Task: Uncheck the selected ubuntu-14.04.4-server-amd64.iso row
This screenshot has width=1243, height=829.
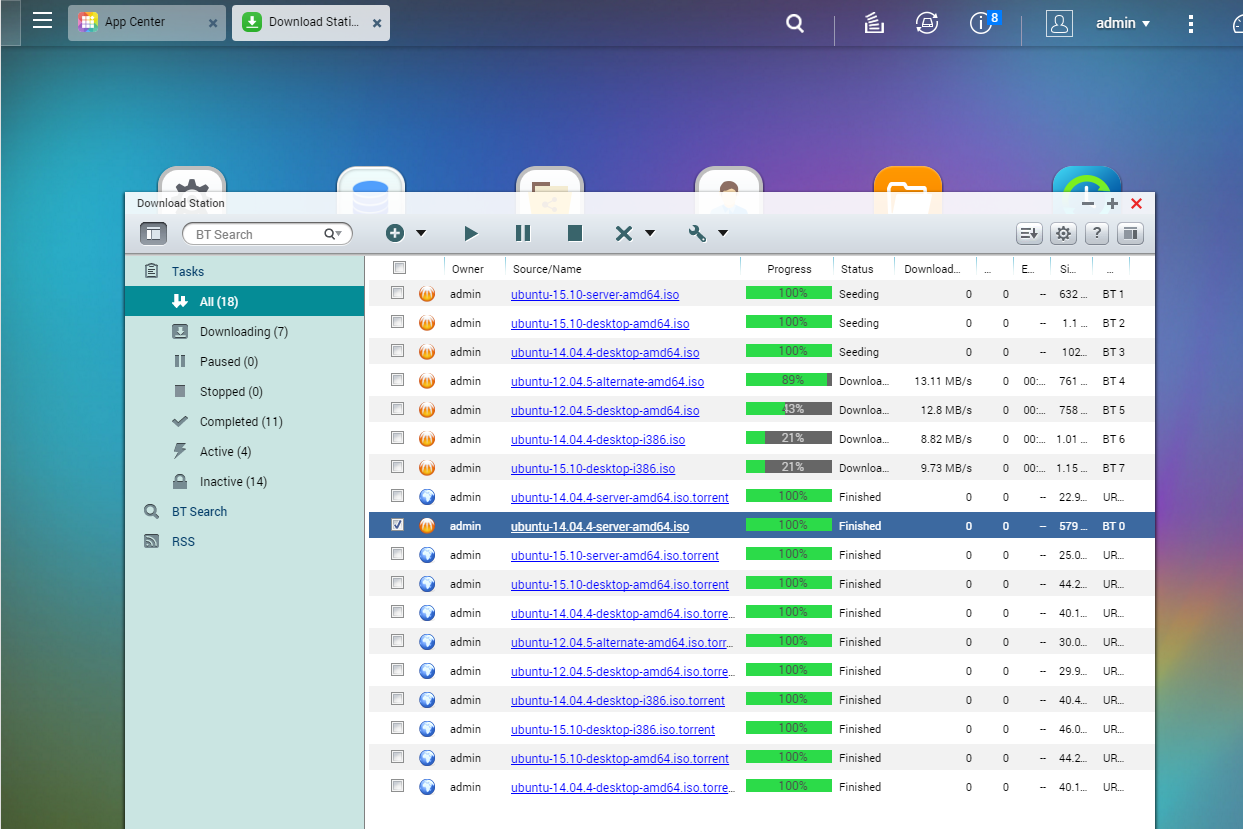Action: point(398,525)
